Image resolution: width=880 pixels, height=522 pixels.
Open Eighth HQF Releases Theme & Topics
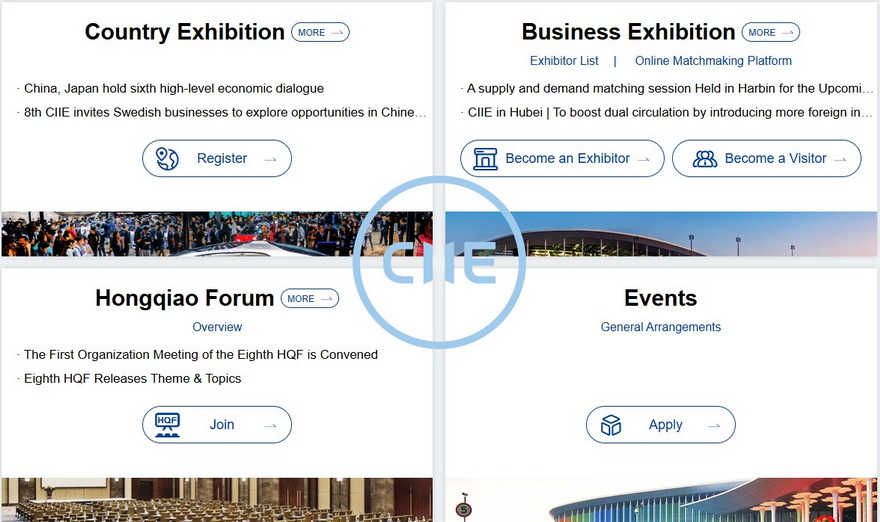[x=132, y=379]
